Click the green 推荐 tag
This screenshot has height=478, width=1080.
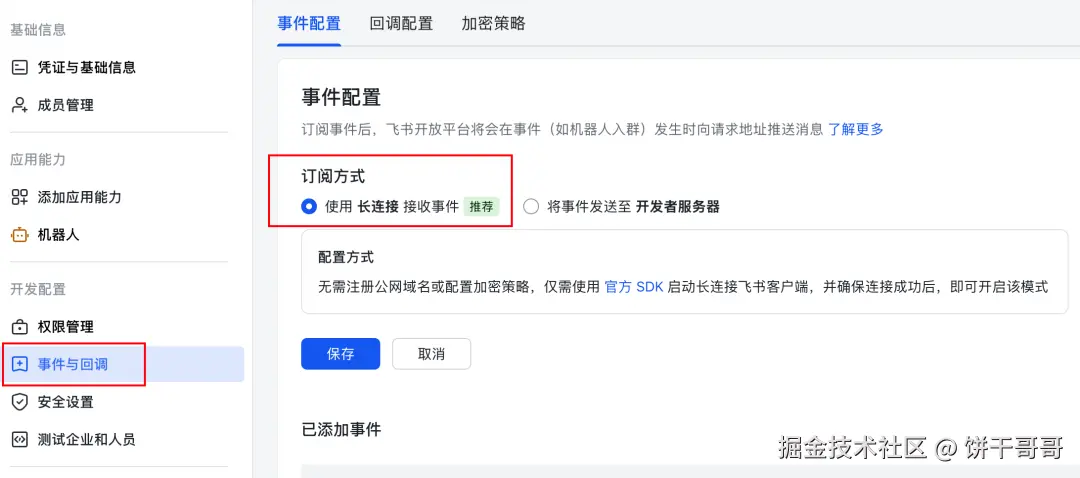point(482,207)
